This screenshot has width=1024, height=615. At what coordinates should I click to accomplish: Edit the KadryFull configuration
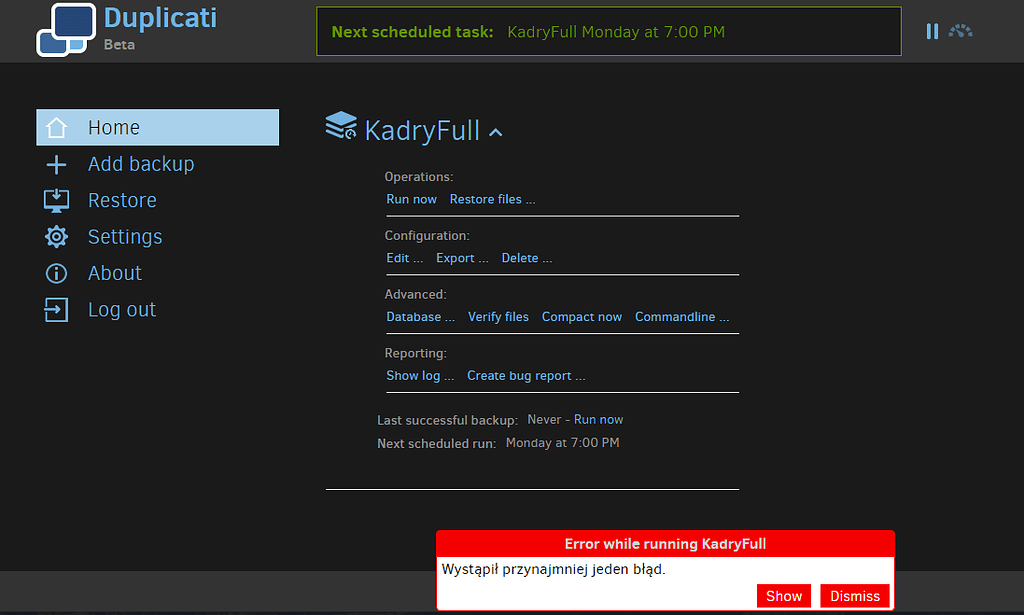[x=404, y=257]
